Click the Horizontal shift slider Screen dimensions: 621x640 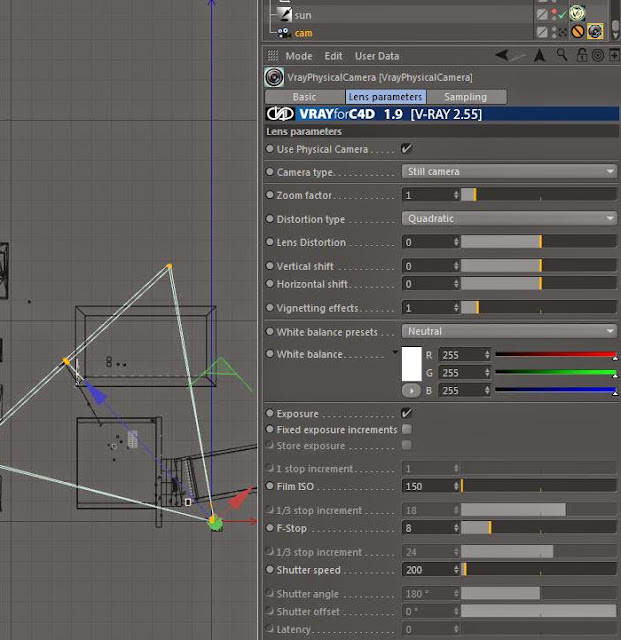click(539, 284)
